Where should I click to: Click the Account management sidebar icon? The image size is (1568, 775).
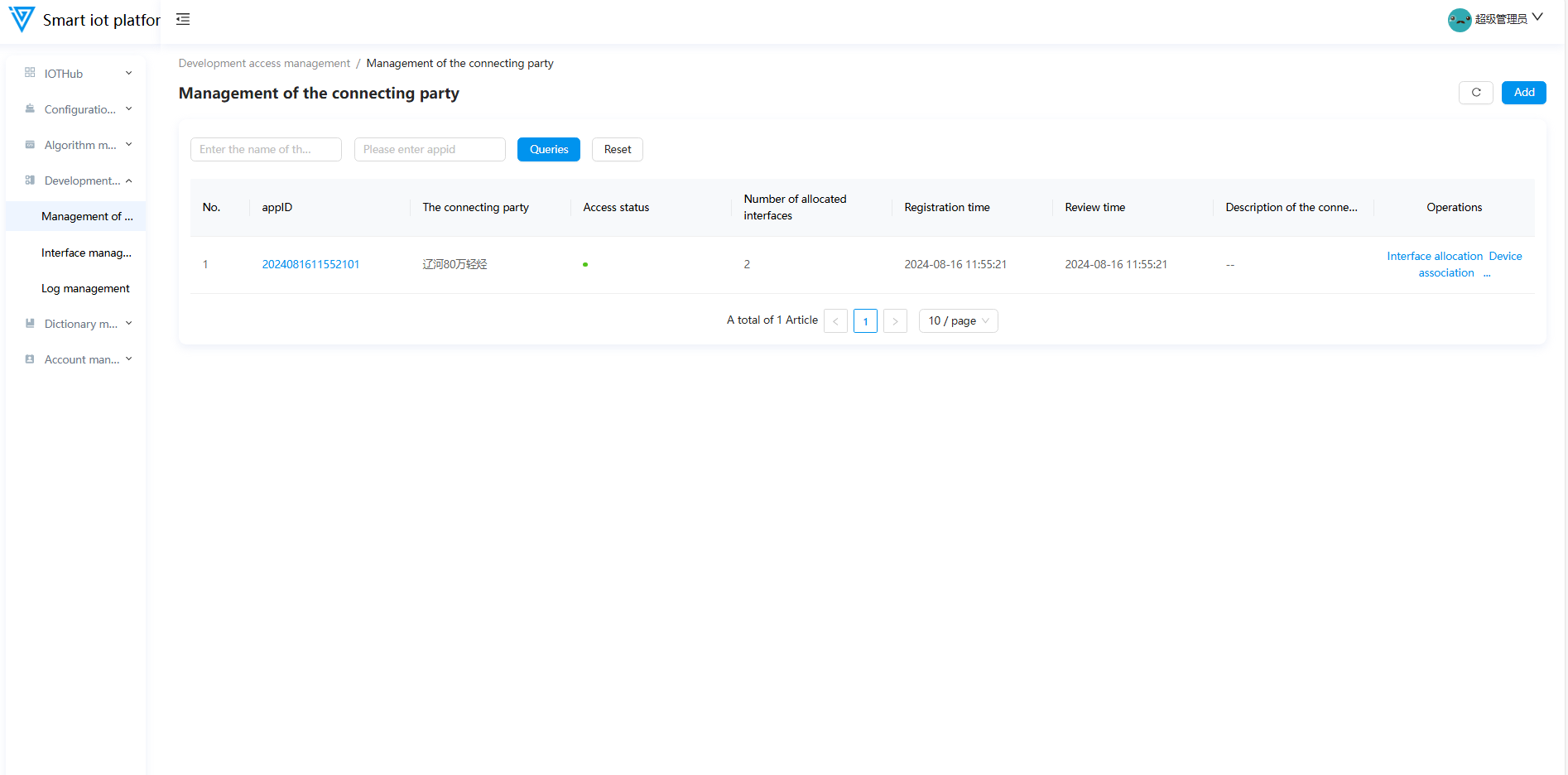click(x=30, y=359)
